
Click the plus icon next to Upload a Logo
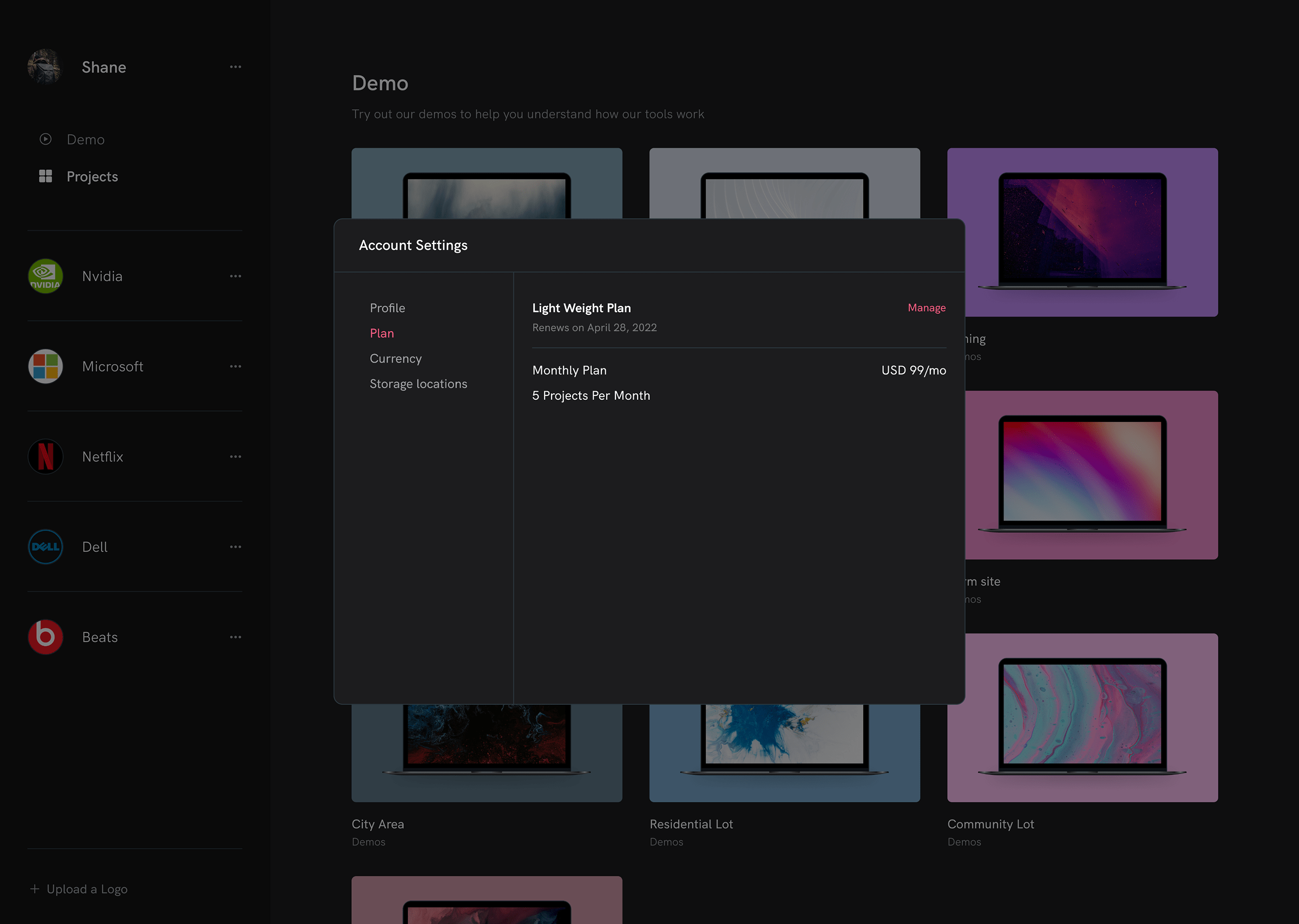pos(35,889)
